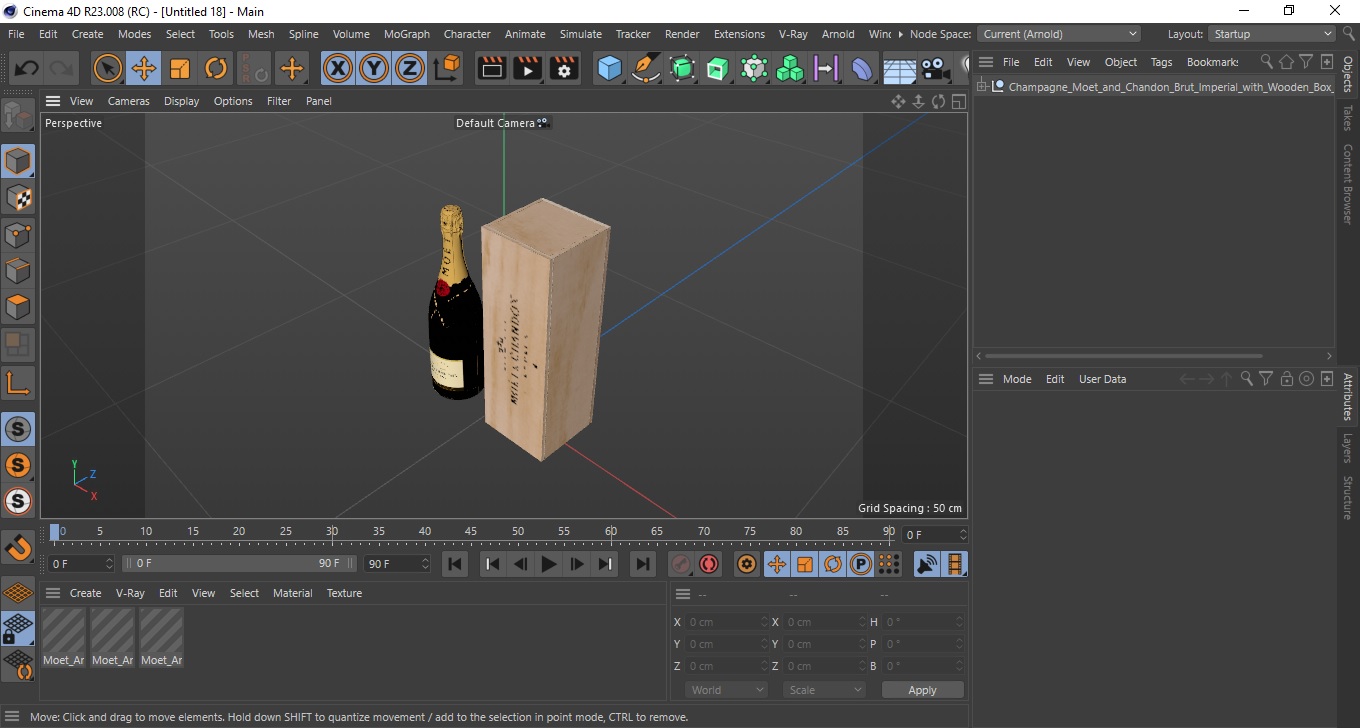Toggle sound playback icon
Screen dimensions: 1360x728
927,564
